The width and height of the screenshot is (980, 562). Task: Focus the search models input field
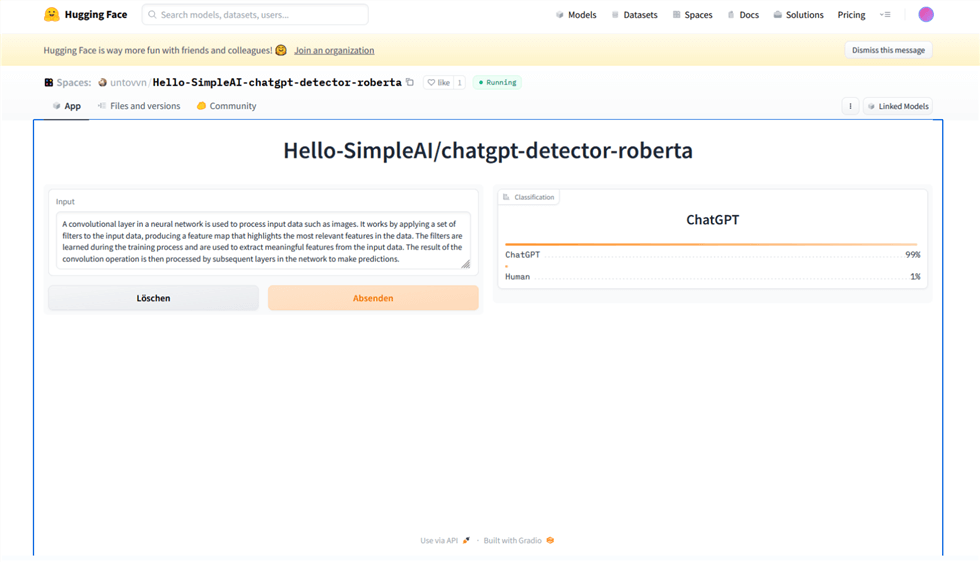[255, 14]
